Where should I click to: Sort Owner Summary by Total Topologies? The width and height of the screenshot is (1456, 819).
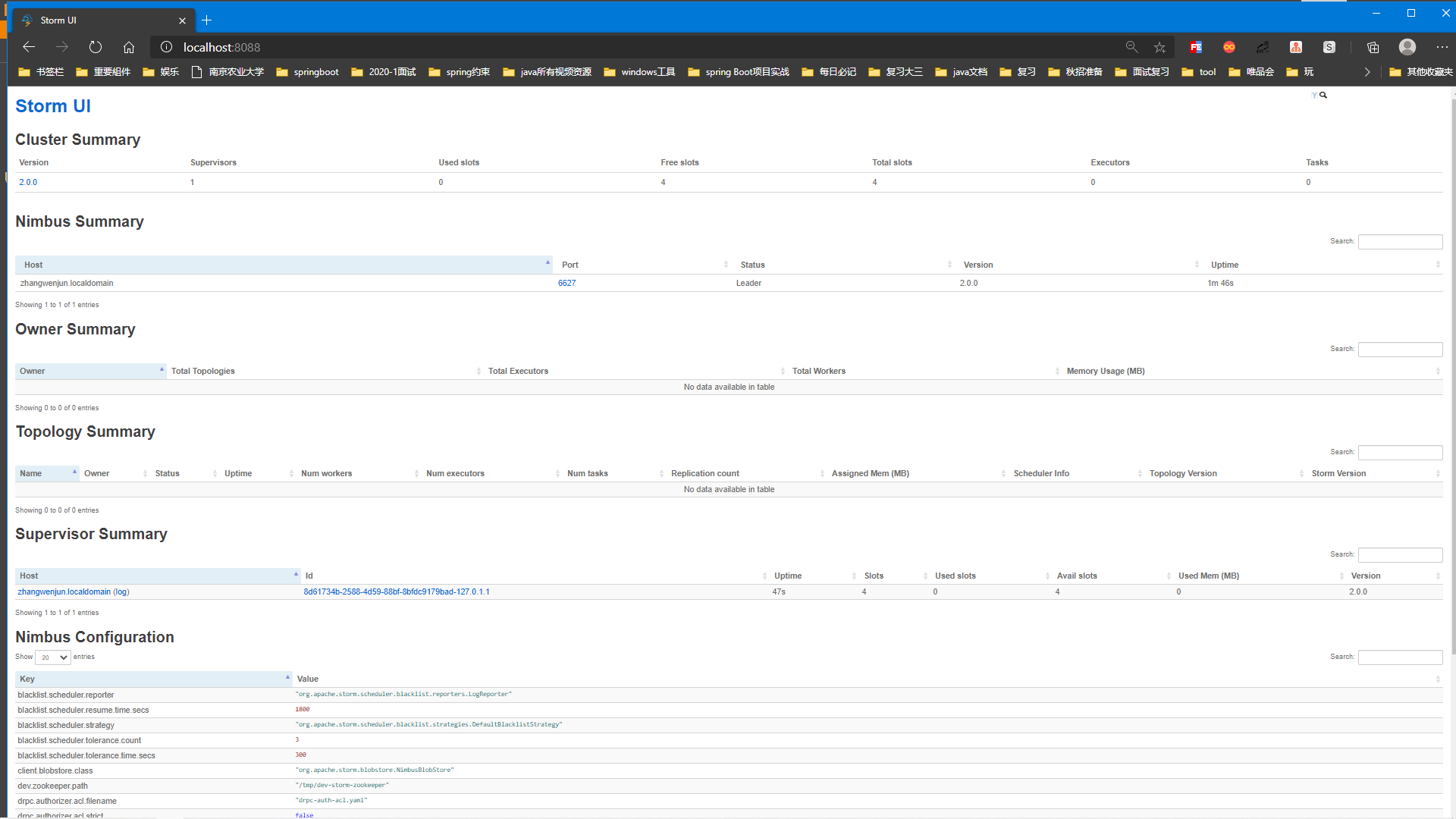325,371
